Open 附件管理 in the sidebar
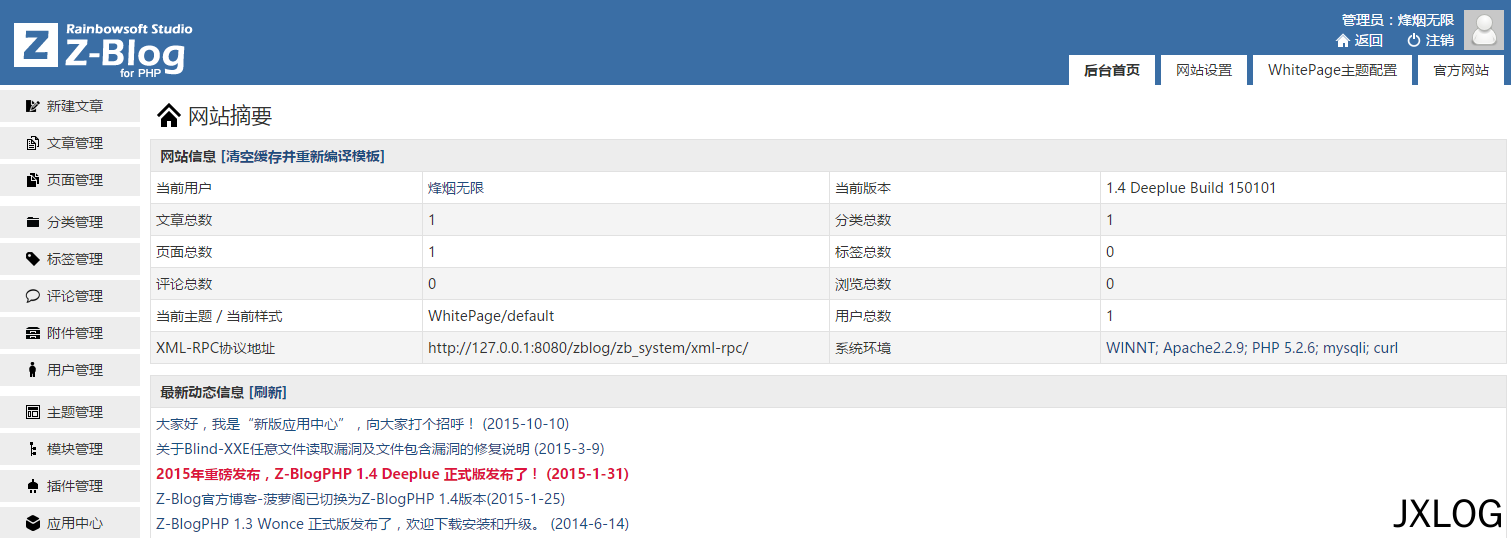Image resolution: width=1511 pixels, height=538 pixels. tap(70, 333)
